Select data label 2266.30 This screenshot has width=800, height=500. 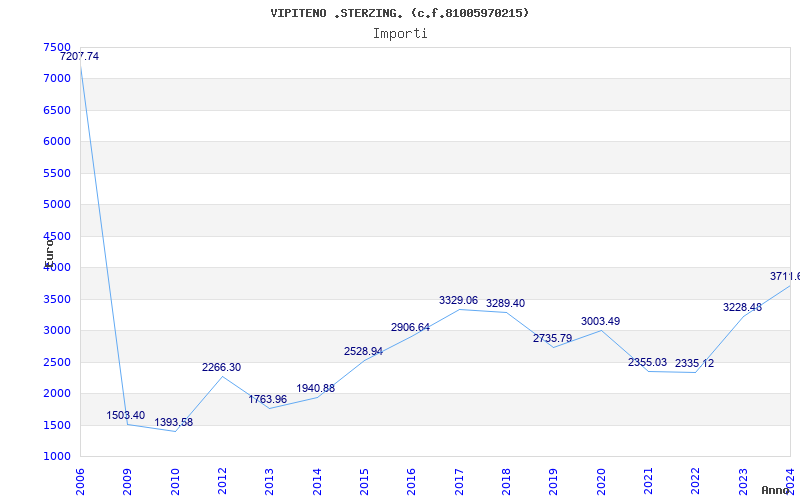click(221, 367)
